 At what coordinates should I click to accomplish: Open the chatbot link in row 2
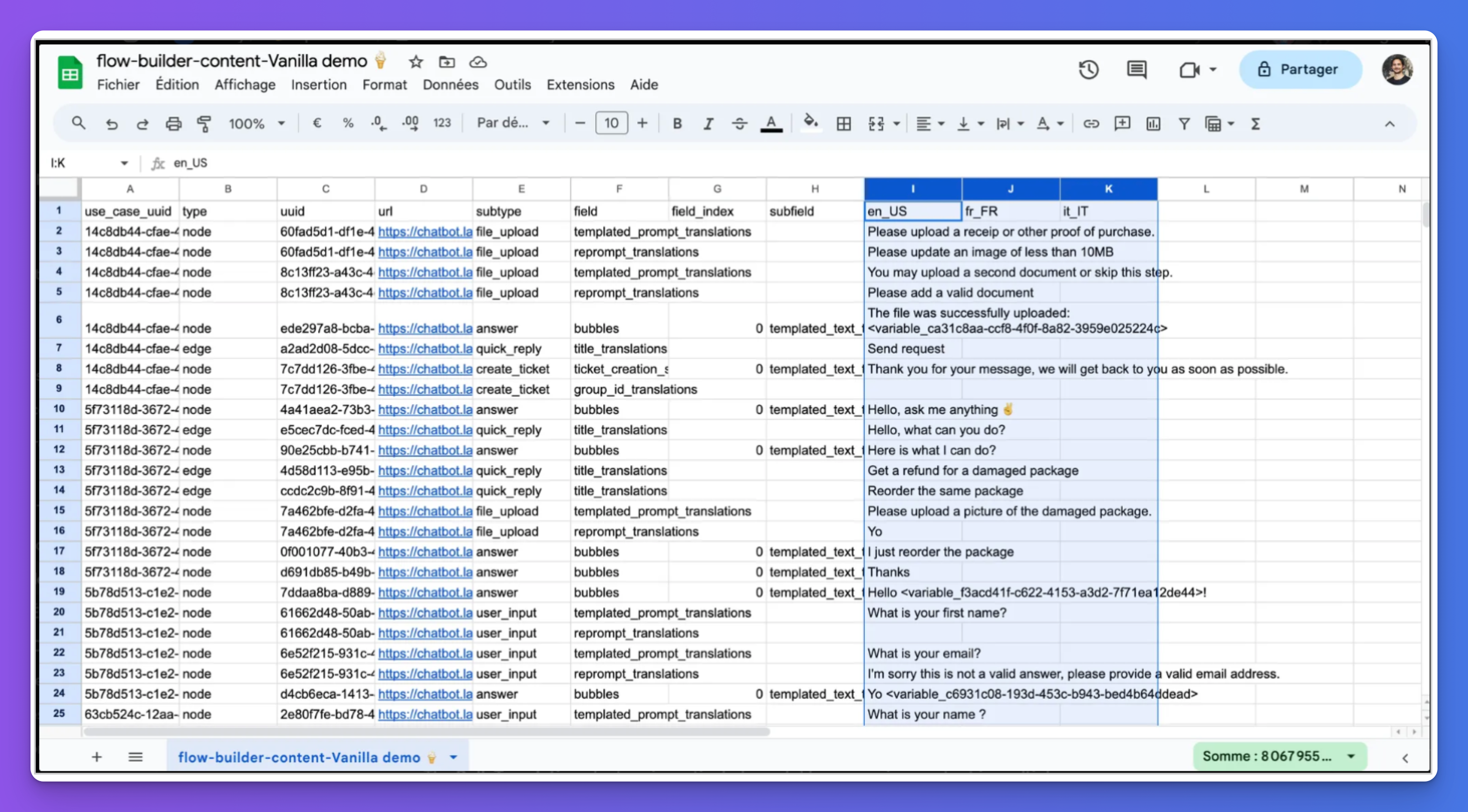[425, 232]
